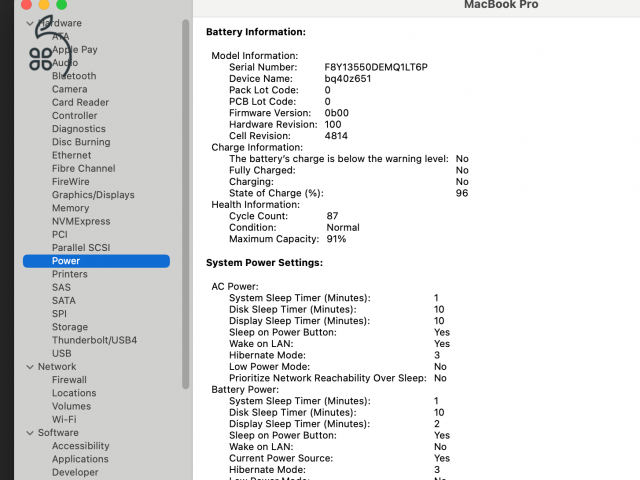The height and width of the screenshot is (480, 640).
Task: Open SATA hardware entry
Action: click(x=64, y=301)
